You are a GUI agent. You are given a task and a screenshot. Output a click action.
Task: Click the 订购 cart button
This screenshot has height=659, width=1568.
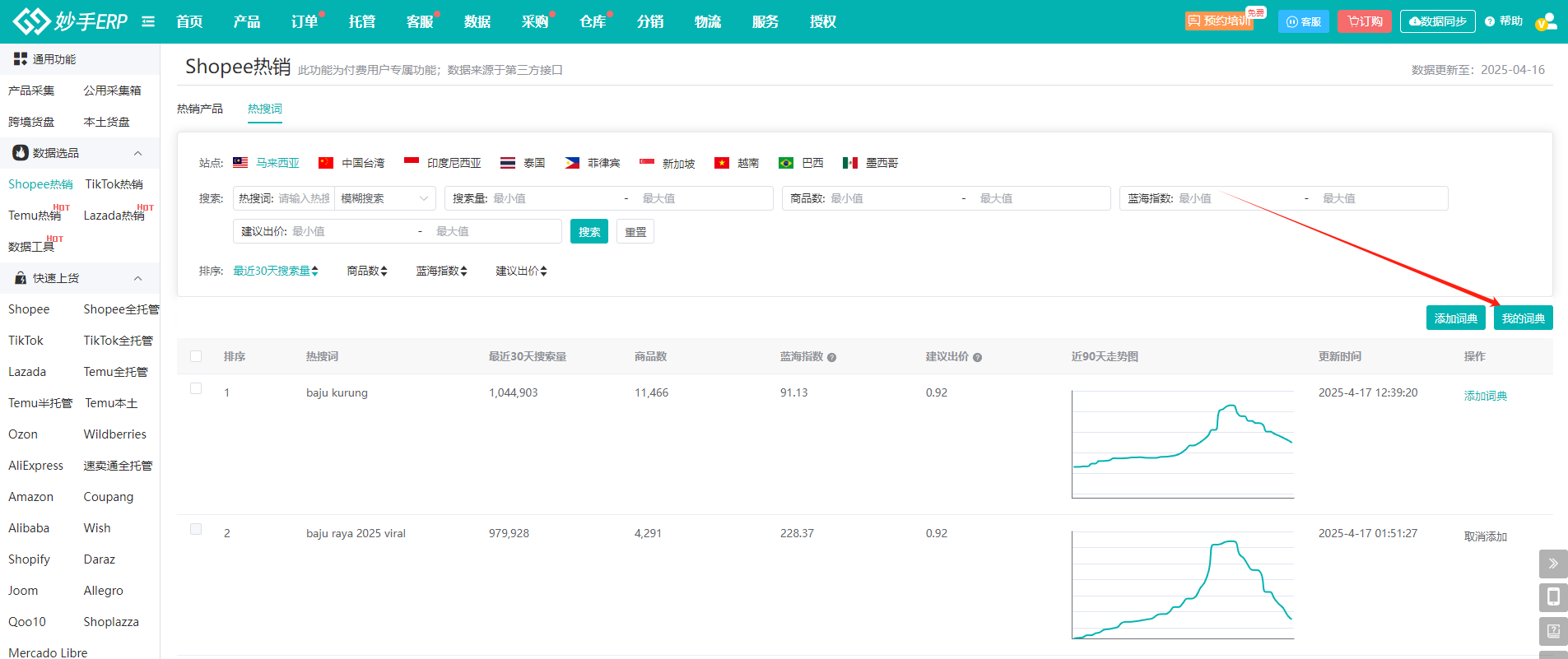coord(1365,21)
